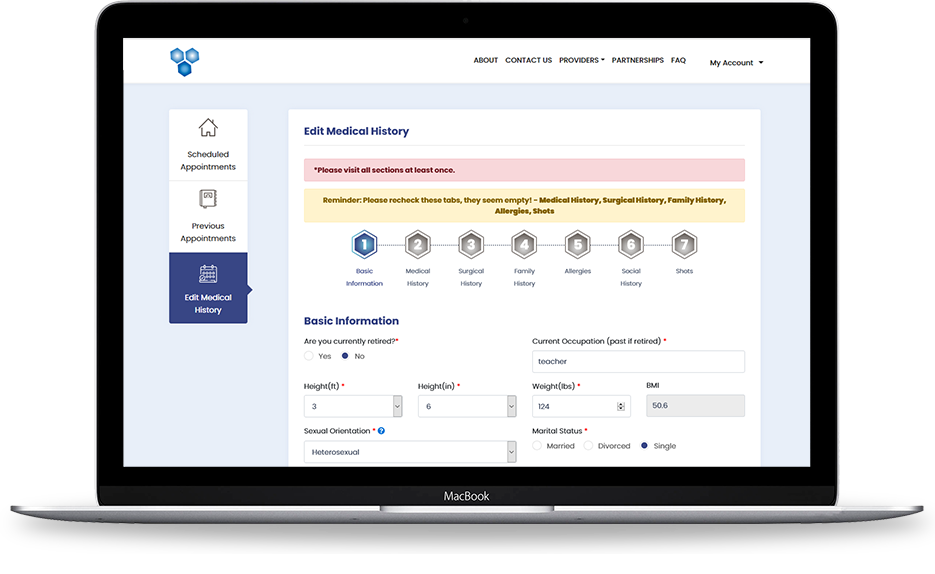
Task: Open Previous Appointments via the notebook icon
Action: (208, 198)
